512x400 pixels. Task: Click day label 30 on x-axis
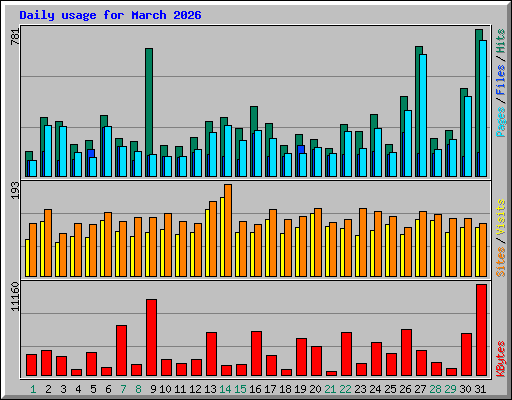[x=465, y=389]
